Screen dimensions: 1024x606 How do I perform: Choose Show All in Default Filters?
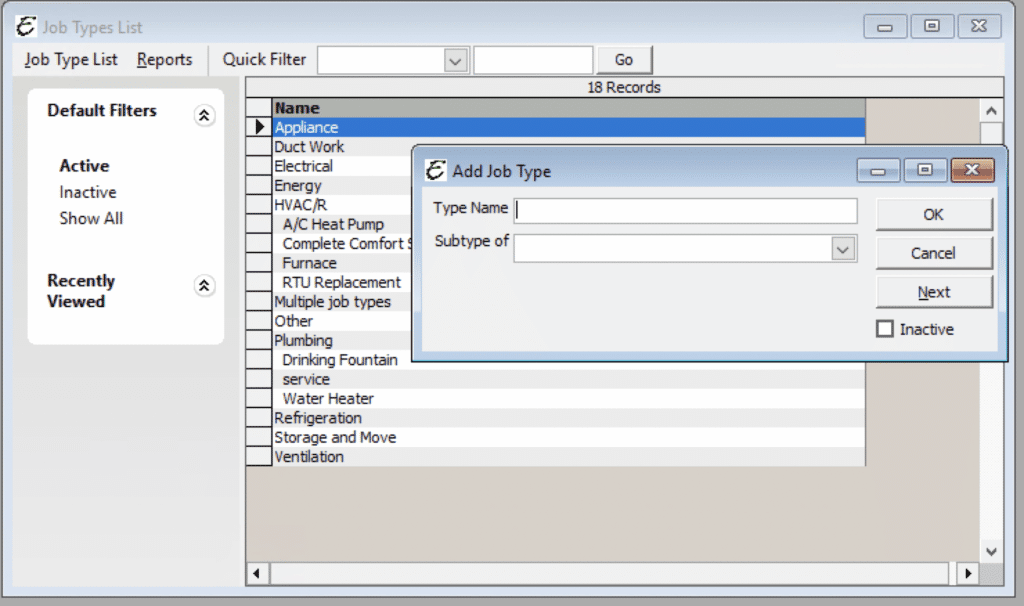tap(91, 218)
